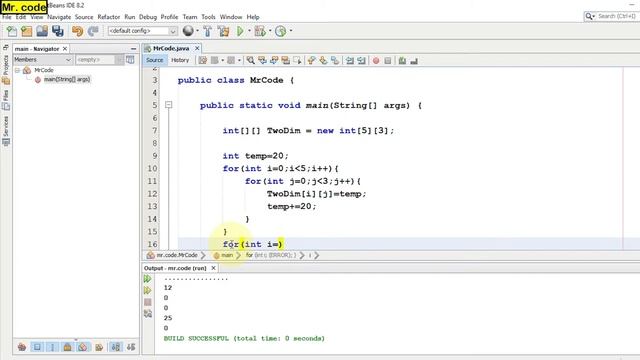Select main(String[] args) in Navigator
Image resolution: width=640 pixels, height=360 pixels.
point(67,79)
